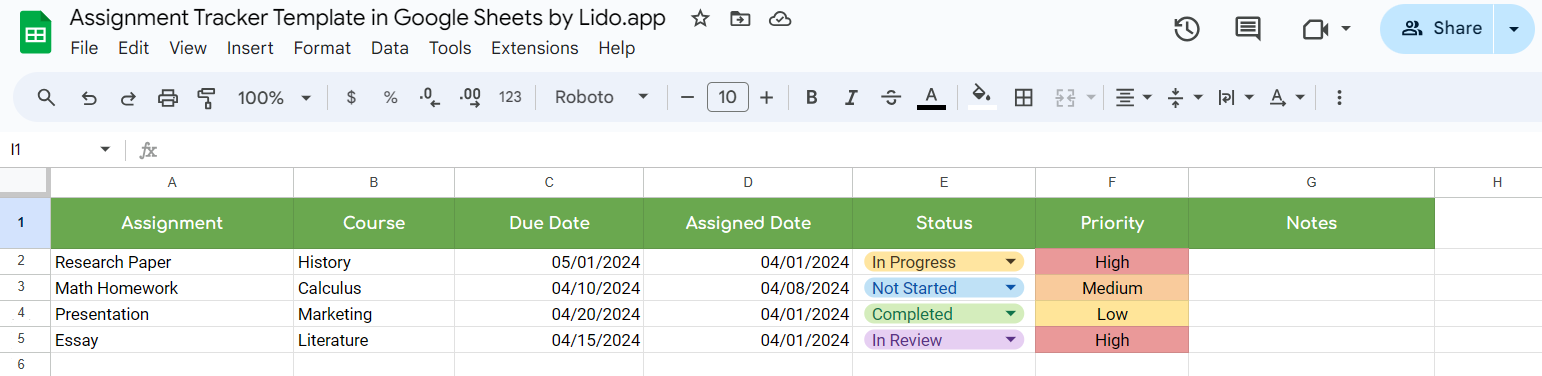
Task: Open the Google Sheets home icon
Action: pos(36,32)
